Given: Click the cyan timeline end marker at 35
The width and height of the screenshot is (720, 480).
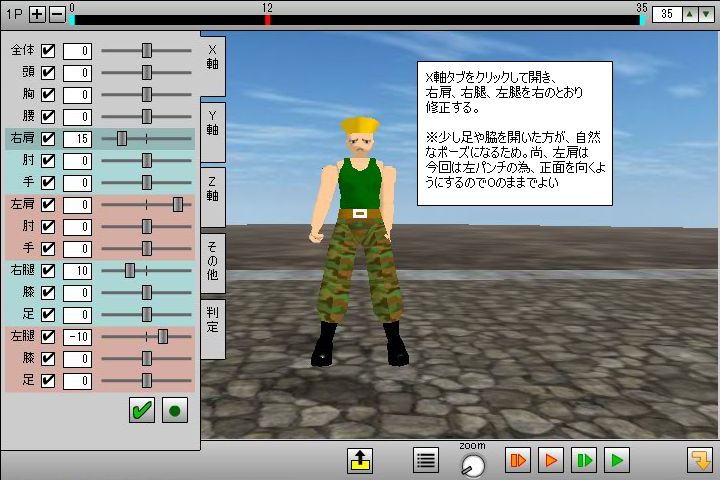Looking at the screenshot, I should (642, 20).
